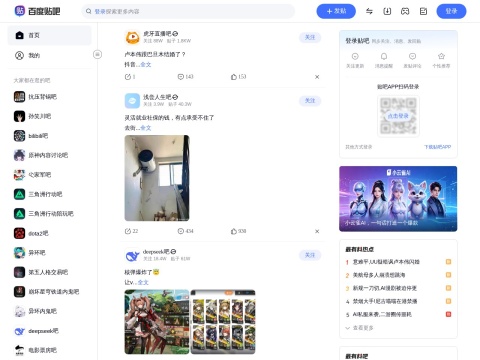
Task: Click the dota2吧 red paw icon
Action: pyautogui.click(x=19, y=233)
